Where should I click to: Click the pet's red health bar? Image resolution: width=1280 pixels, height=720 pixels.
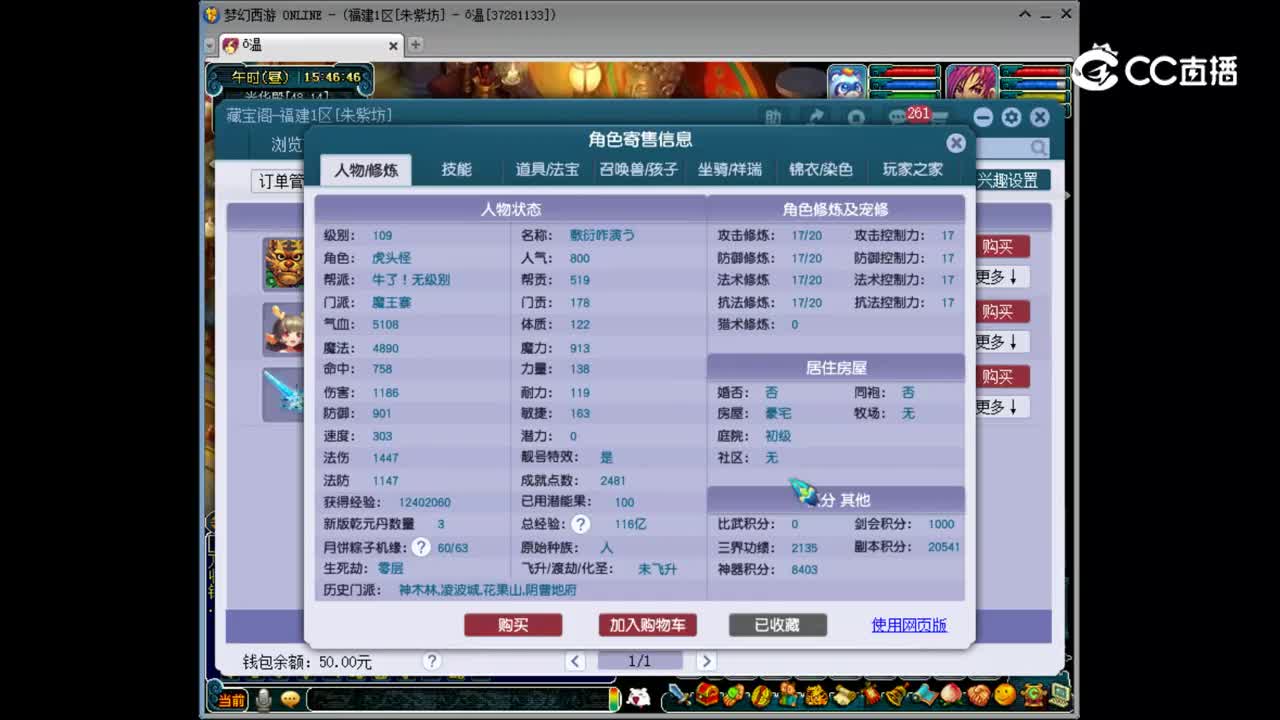(x=905, y=72)
